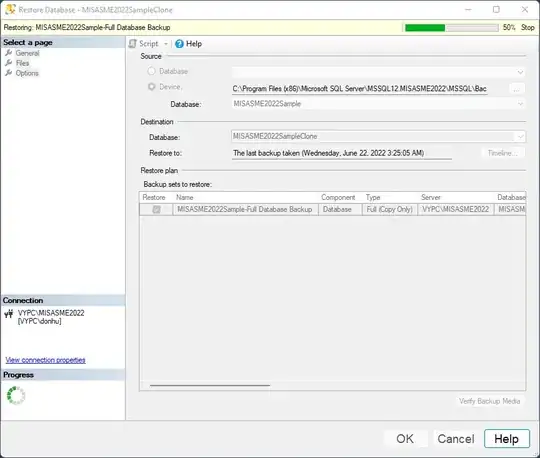The height and width of the screenshot is (458, 540).
Task: Select the Database source radio button
Action: [x=151, y=71]
